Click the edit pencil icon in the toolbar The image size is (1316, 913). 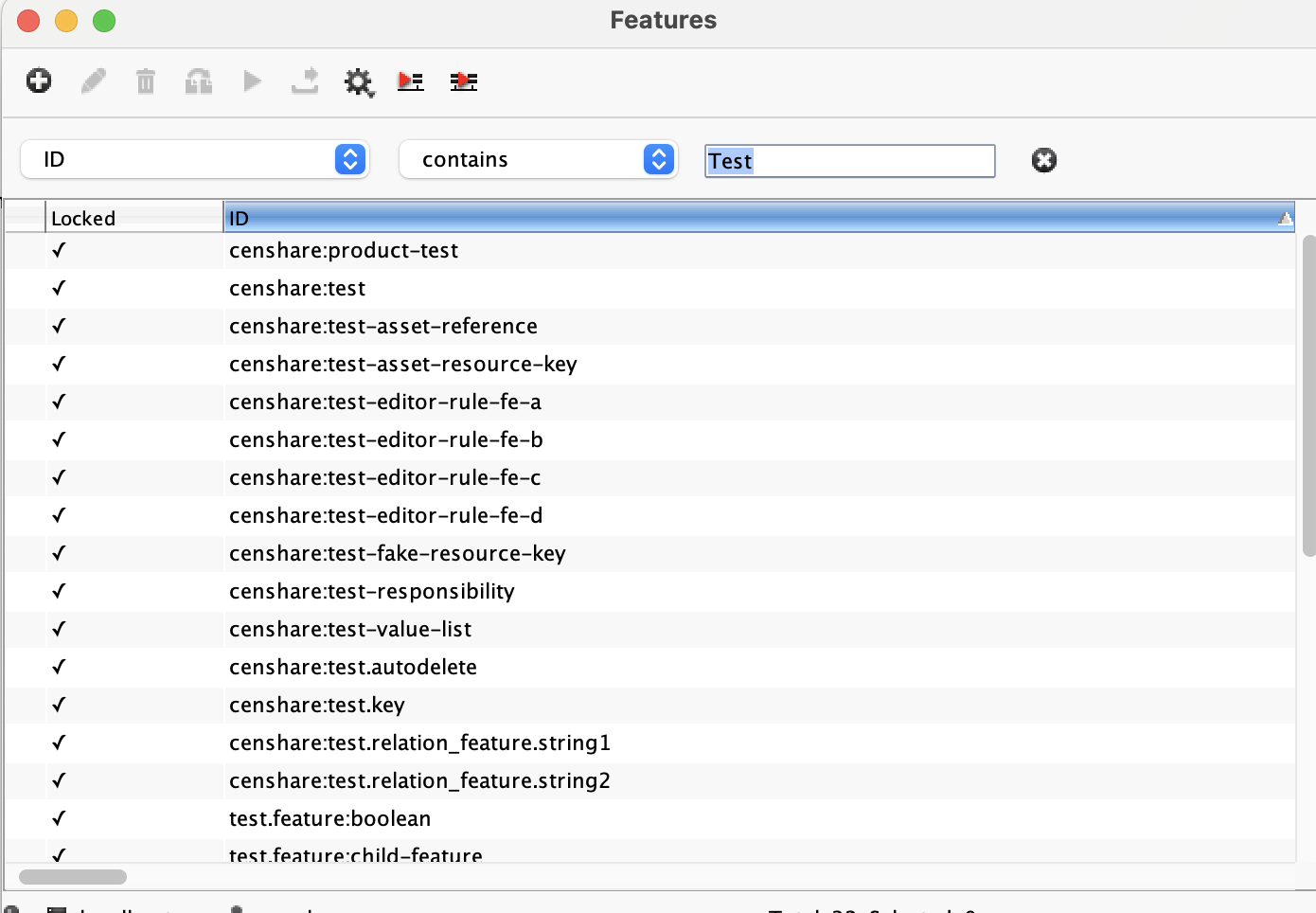pyautogui.click(x=92, y=81)
